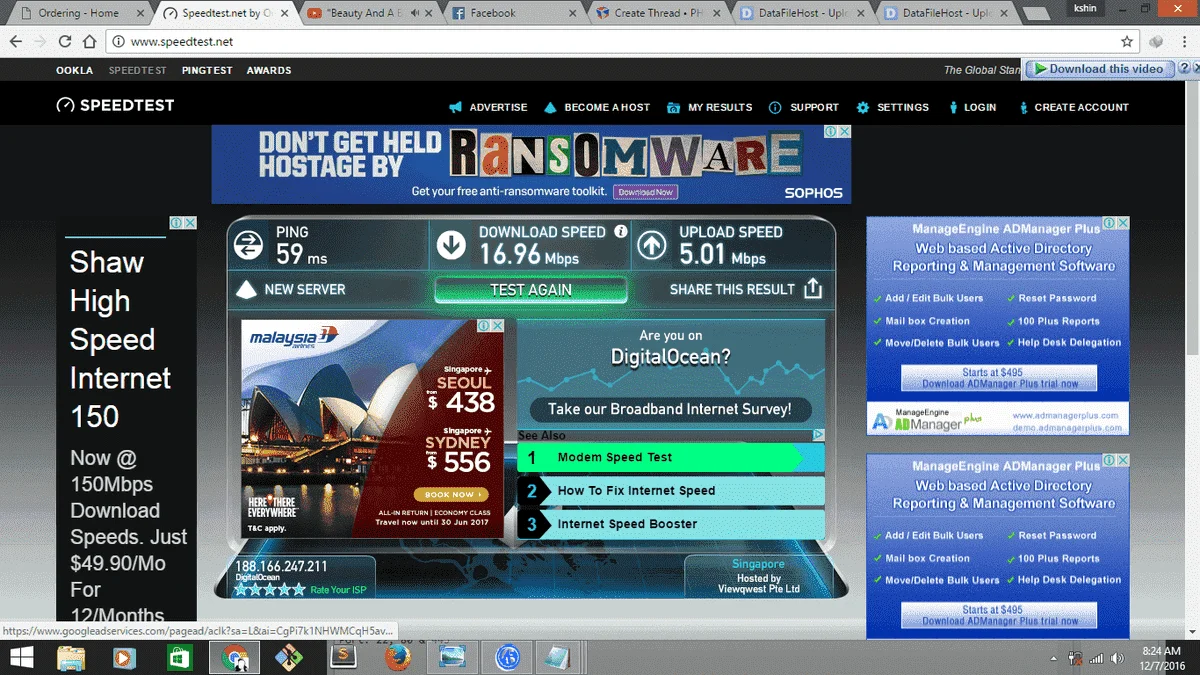Viewport: 1200px width, 675px height.
Task: Click the ping arrows icon
Action: (x=249, y=245)
